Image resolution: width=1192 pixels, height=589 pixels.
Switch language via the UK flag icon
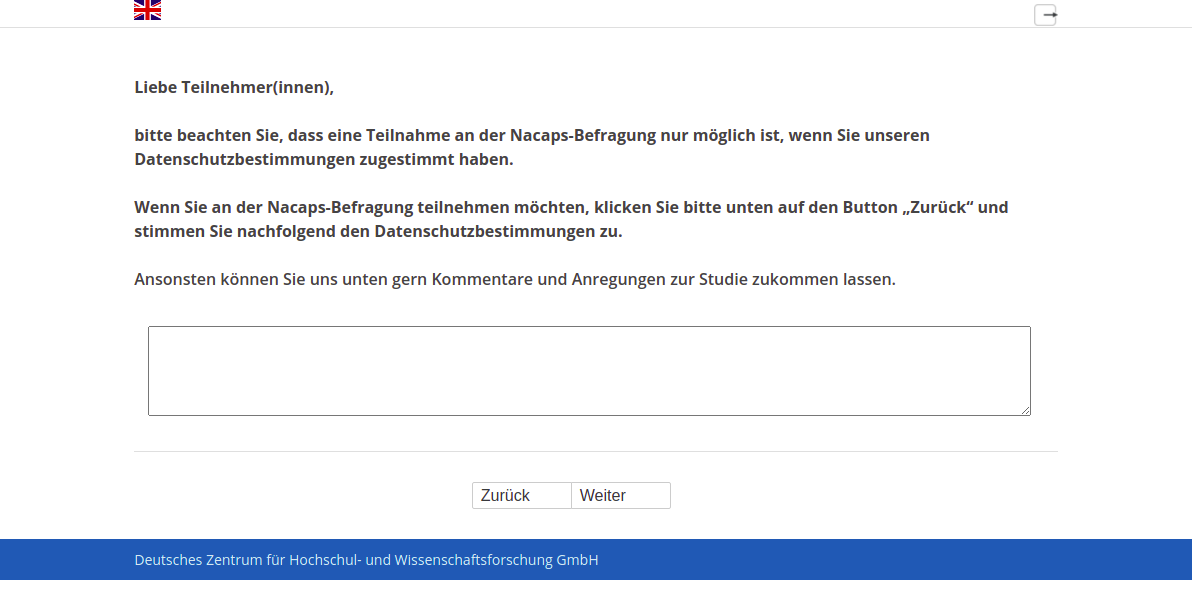pos(147,10)
